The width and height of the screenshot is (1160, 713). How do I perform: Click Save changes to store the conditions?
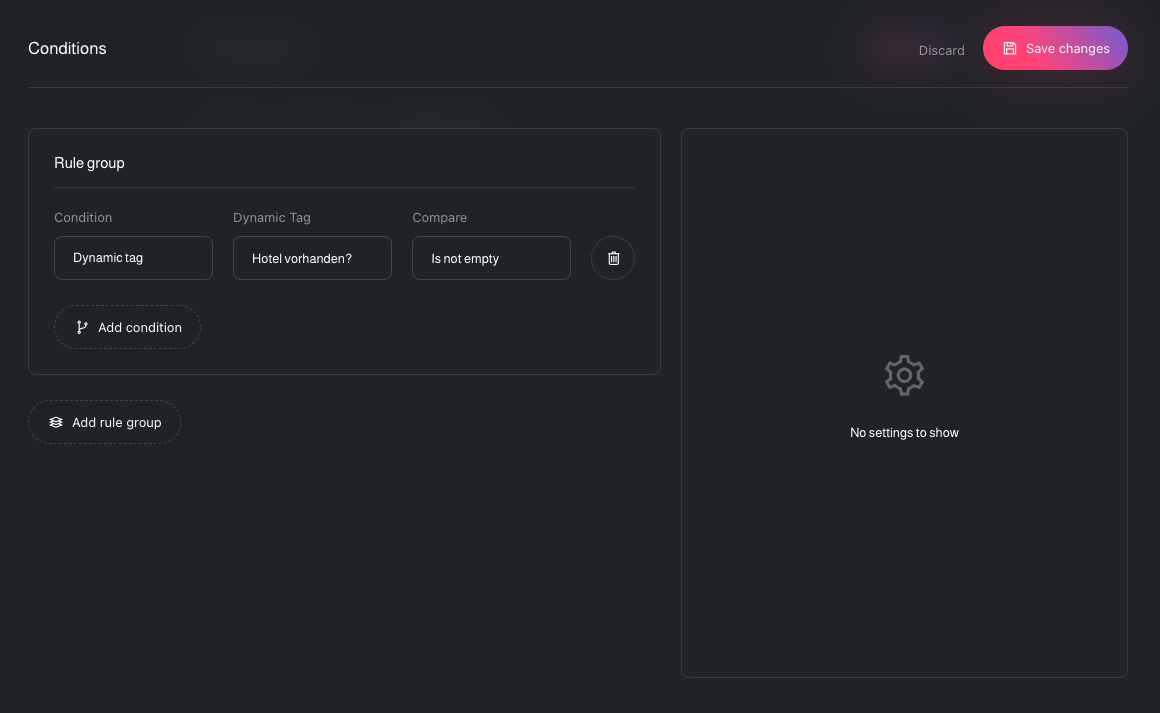click(x=1055, y=47)
